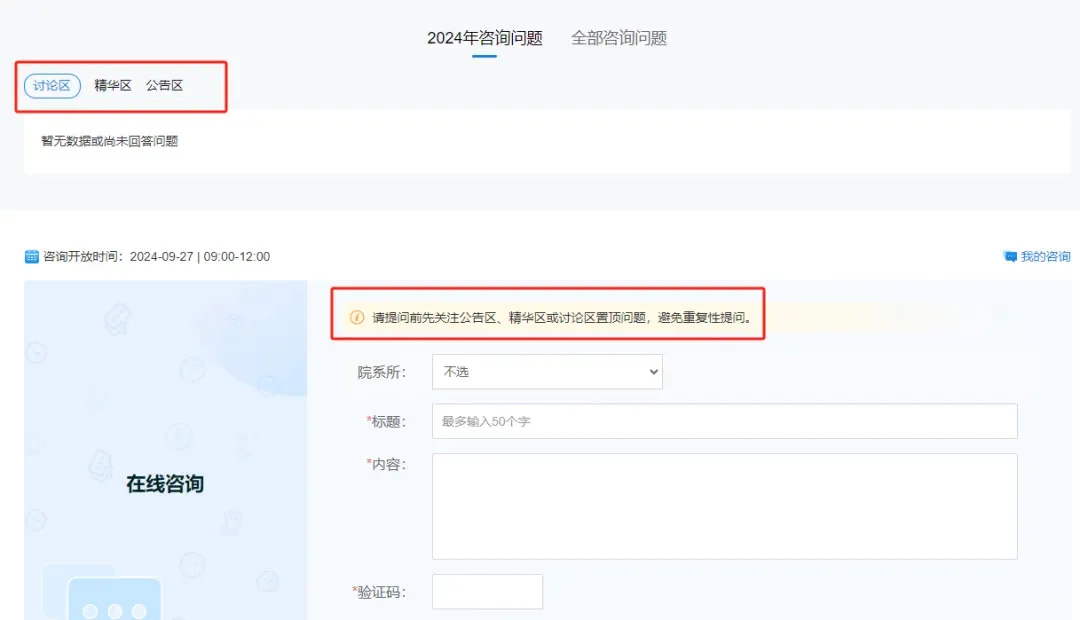This screenshot has height=620, width=1080.
Task: Open the 公告区 section
Action: point(165,85)
